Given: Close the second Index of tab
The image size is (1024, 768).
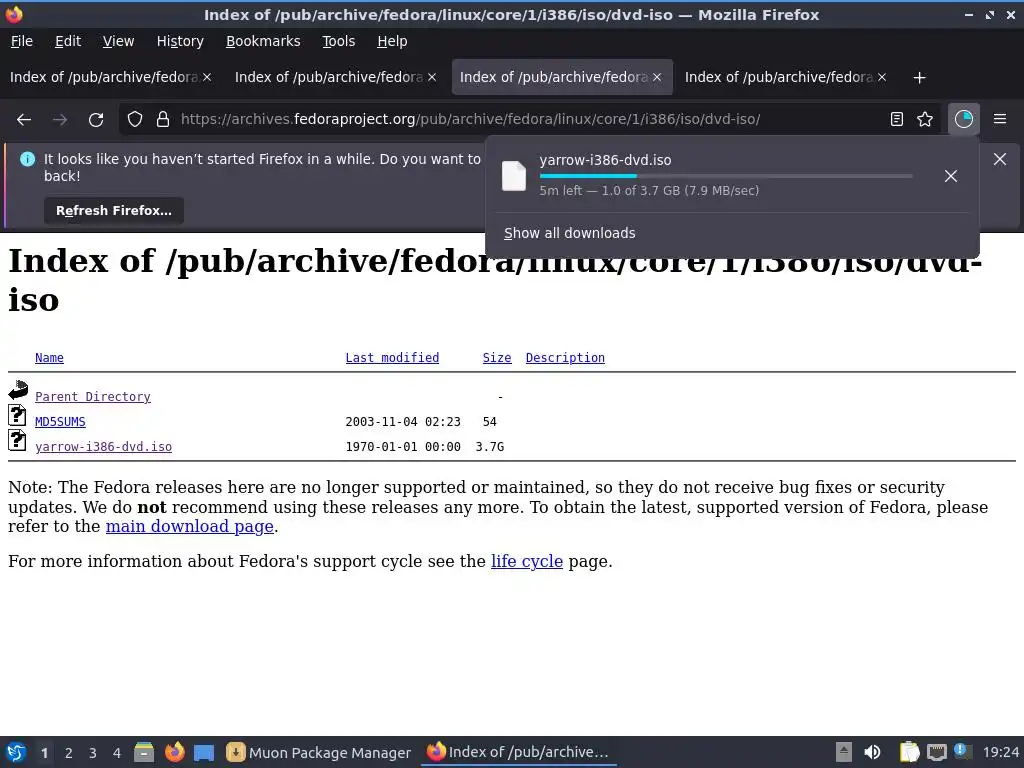Looking at the screenshot, I should (432, 77).
